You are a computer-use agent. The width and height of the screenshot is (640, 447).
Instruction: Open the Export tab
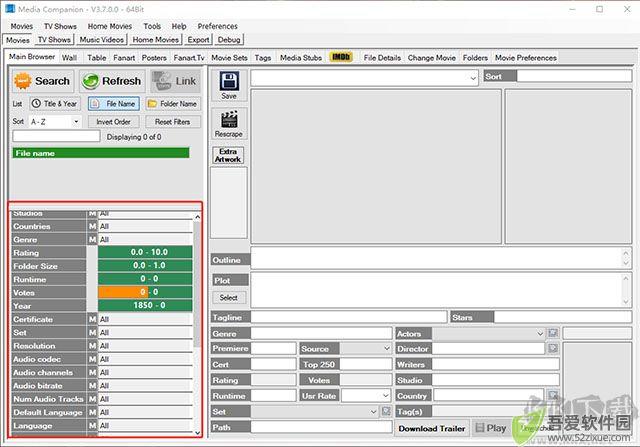[198, 40]
